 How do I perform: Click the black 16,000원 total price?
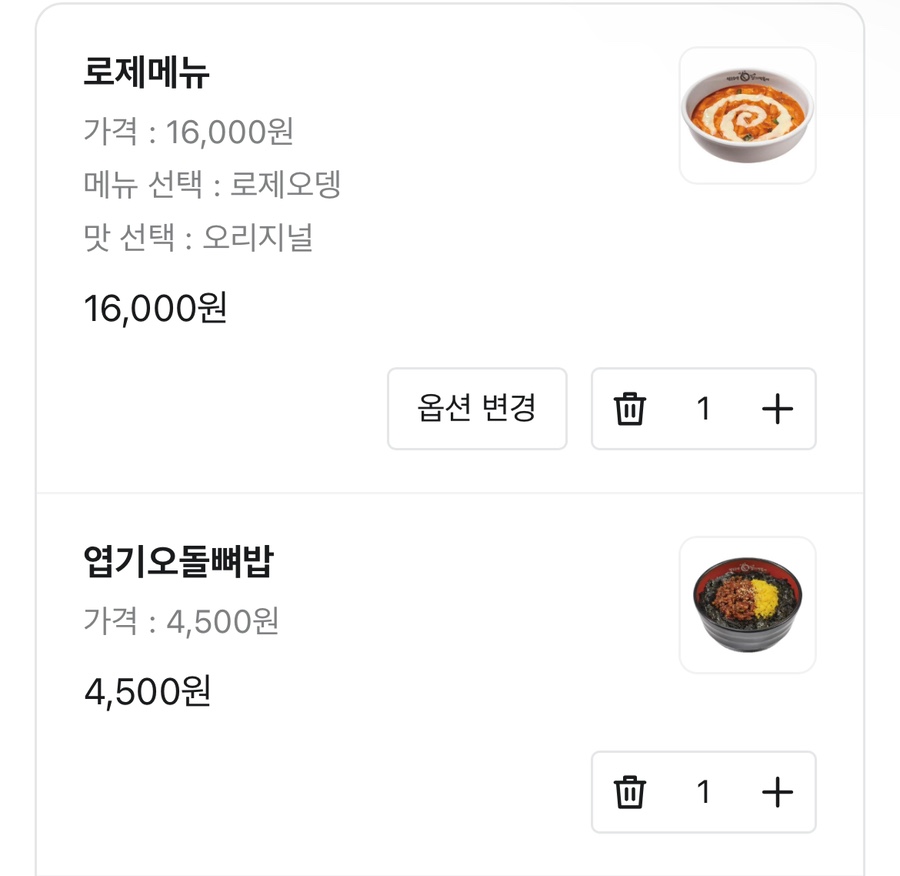click(x=156, y=308)
